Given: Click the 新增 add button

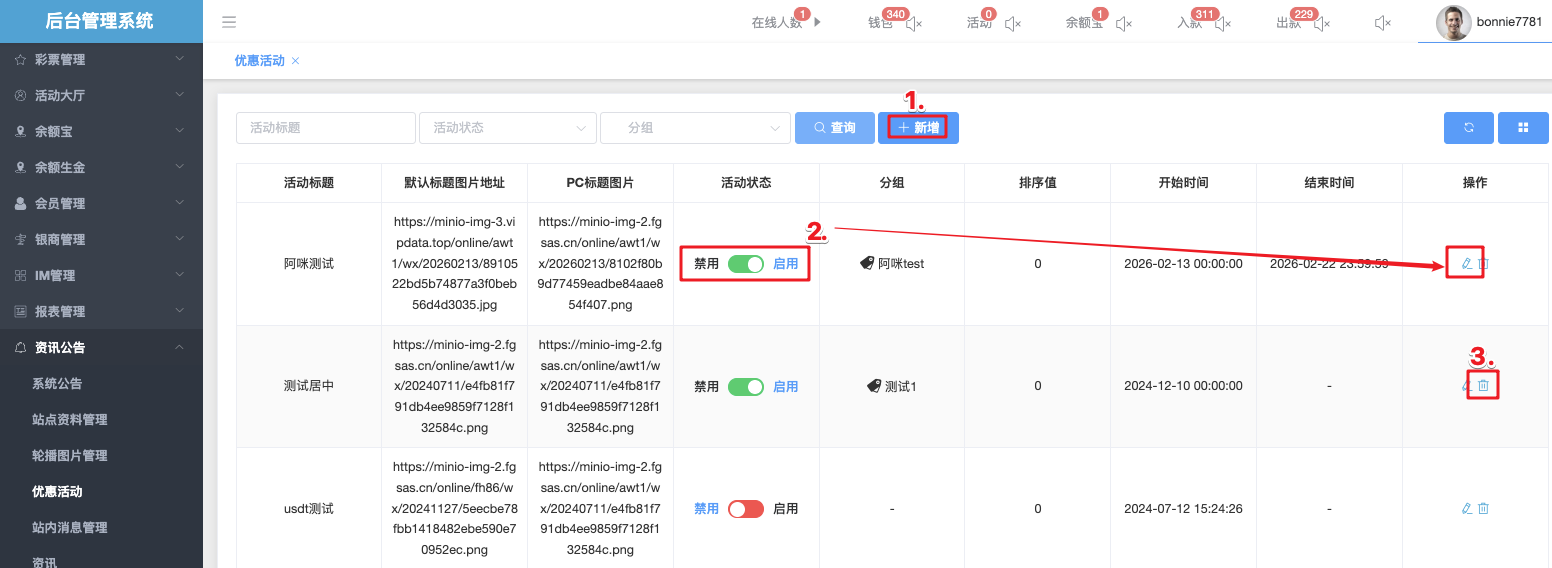Looking at the screenshot, I should tap(918, 128).
